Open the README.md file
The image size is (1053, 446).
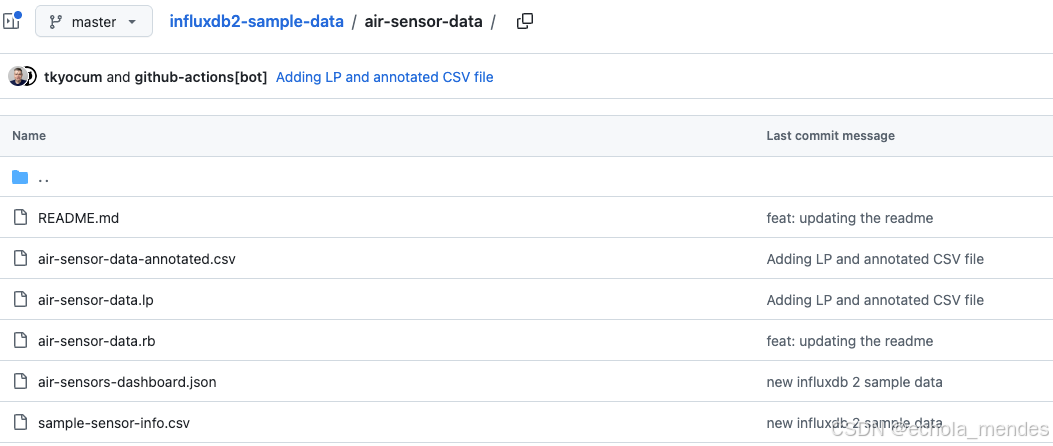point(79,218)
